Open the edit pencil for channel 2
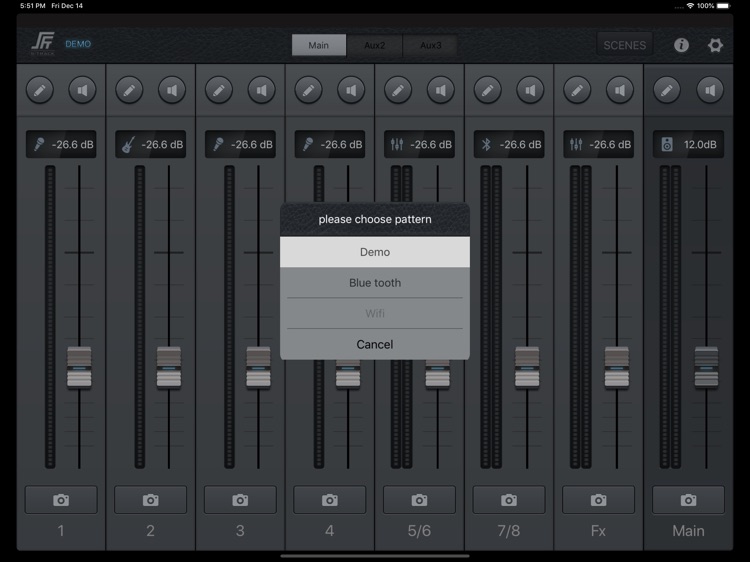Viewport: 750px width, 562px height. tap(129, 90)
